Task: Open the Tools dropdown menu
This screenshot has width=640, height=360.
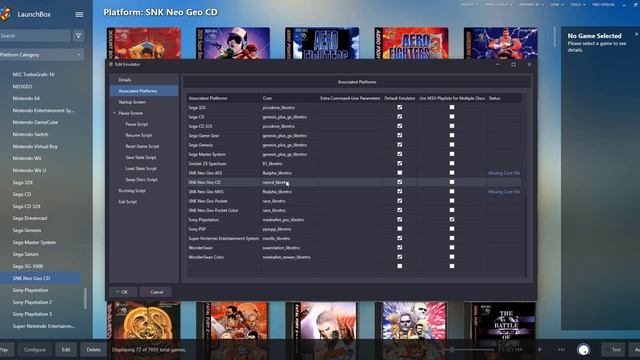Action: [x=578, y=4]
